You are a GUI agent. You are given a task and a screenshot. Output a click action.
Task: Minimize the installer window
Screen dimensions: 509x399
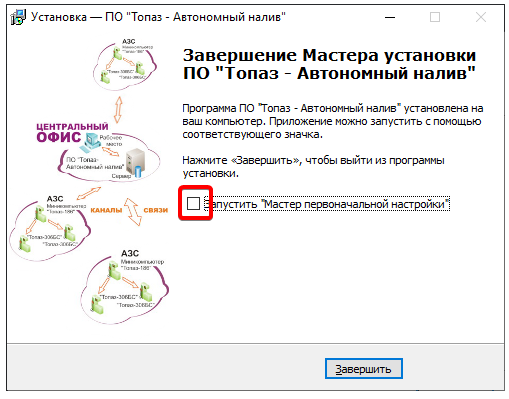click(x=390, y=17)
